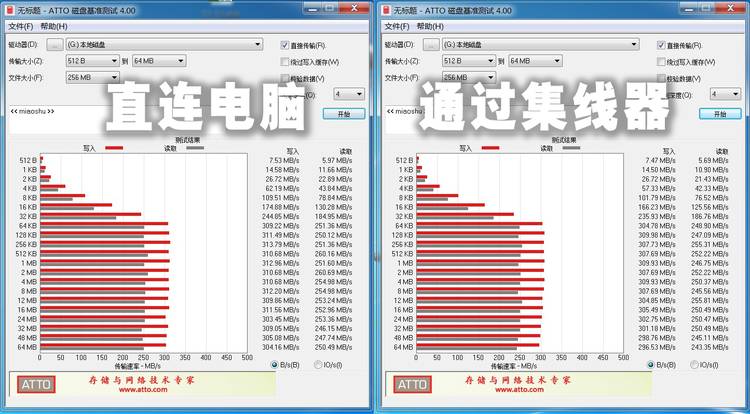Click the ATTO logo in right window banner
Image resolution: width=750 pixels, height=414 pixels.
412,384
